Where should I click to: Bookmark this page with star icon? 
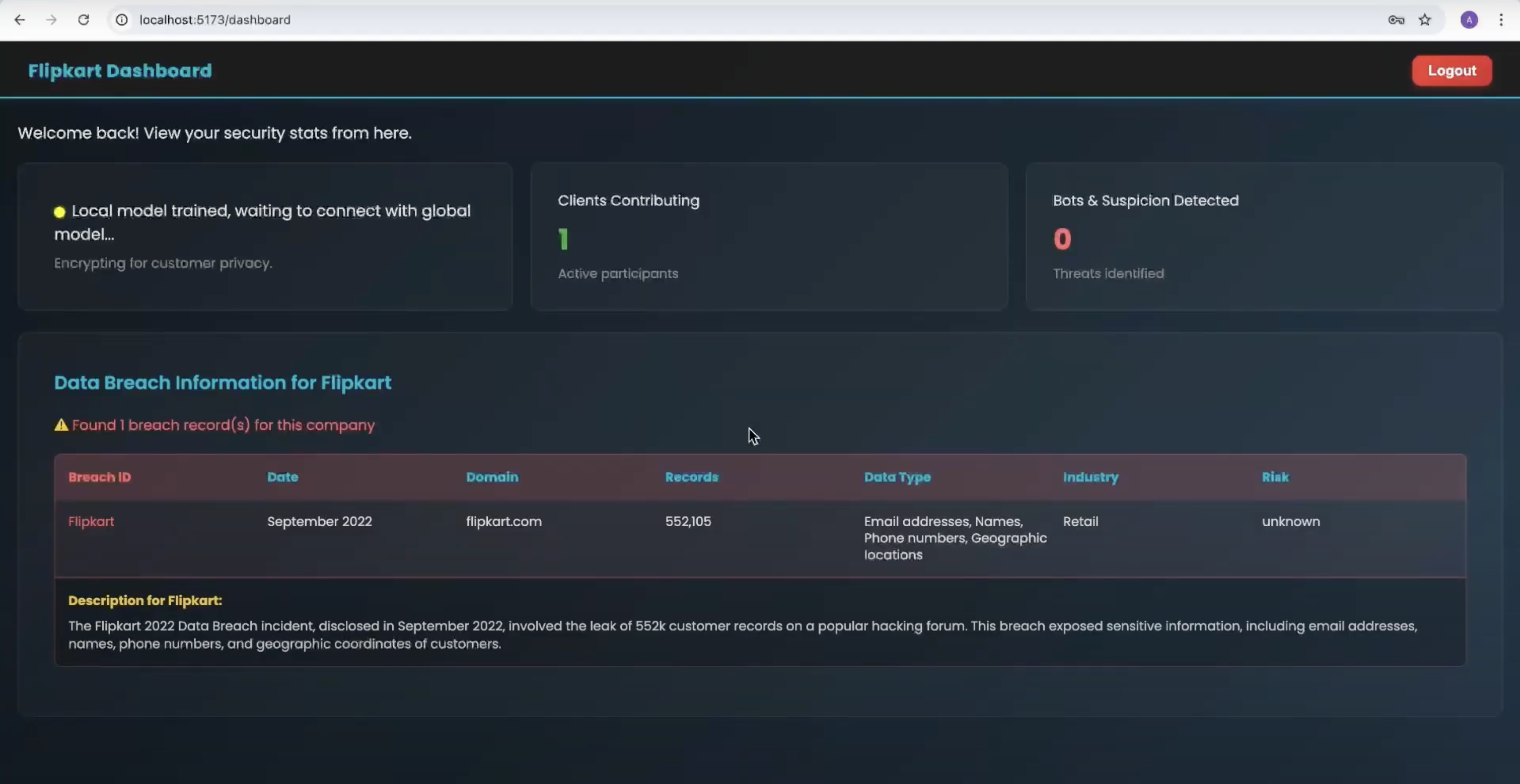point(1425,20)
